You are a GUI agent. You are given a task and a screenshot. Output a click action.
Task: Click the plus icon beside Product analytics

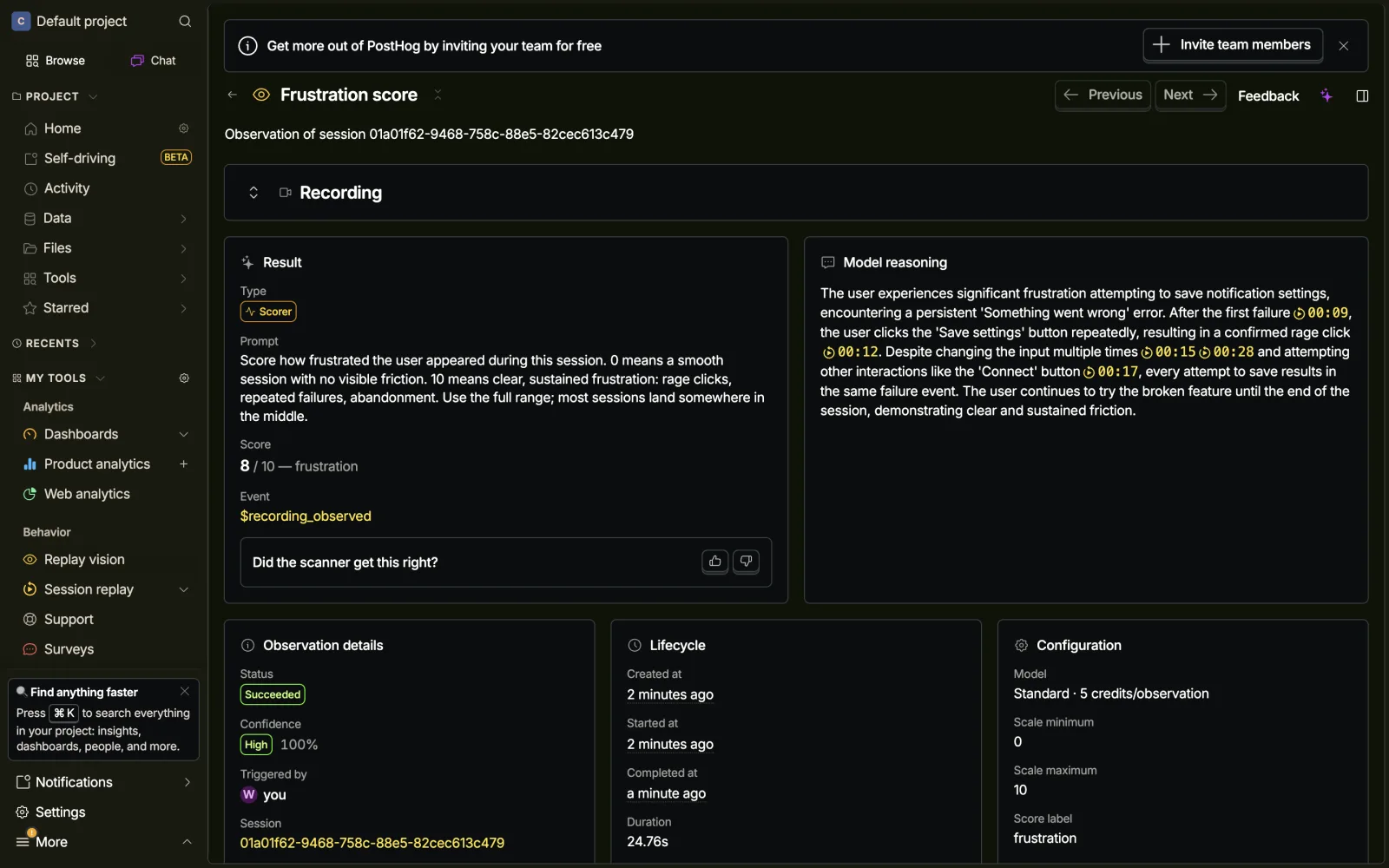[x=184, y=464]
